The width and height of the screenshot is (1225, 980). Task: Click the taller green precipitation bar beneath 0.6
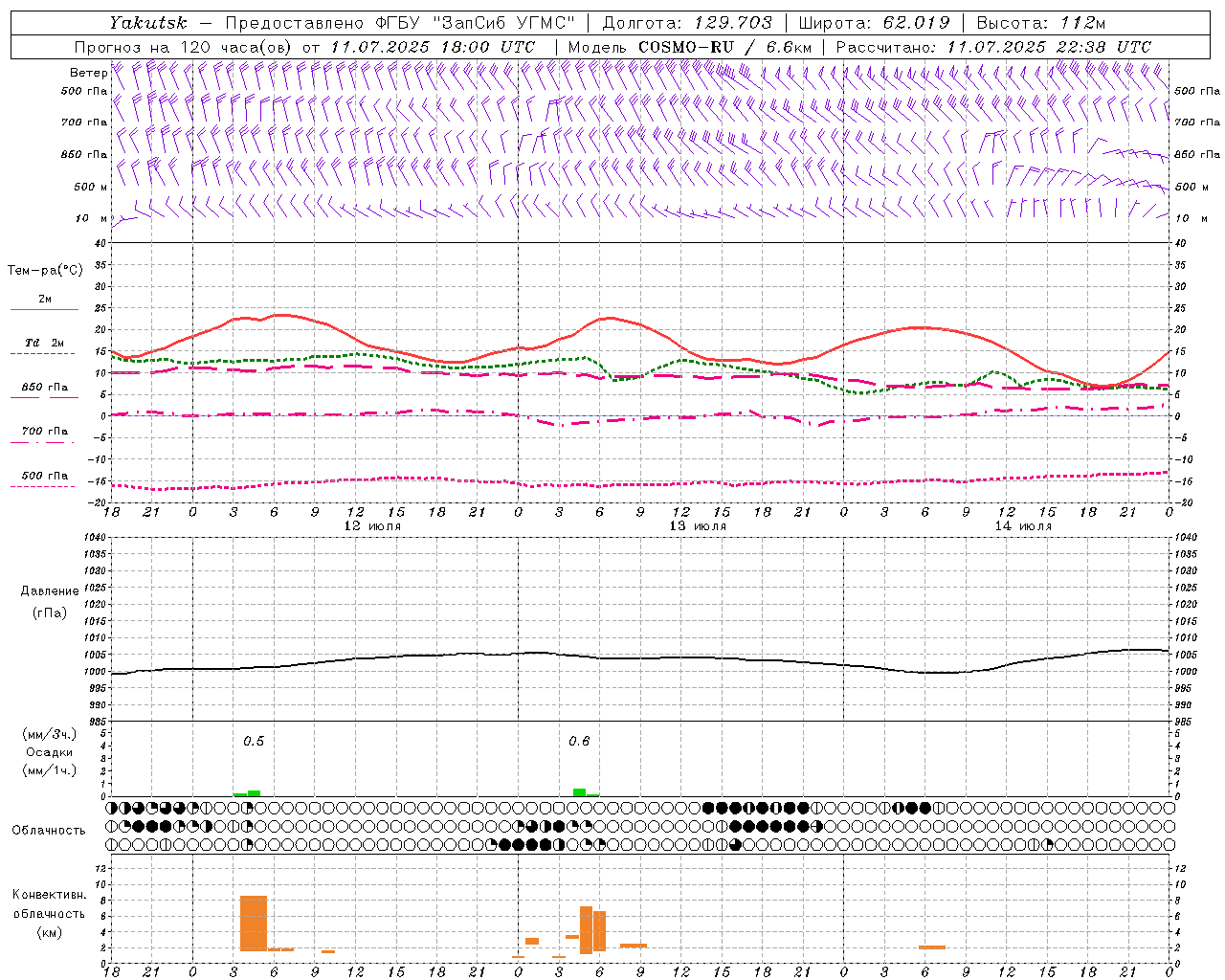click(x=580, y=792)
